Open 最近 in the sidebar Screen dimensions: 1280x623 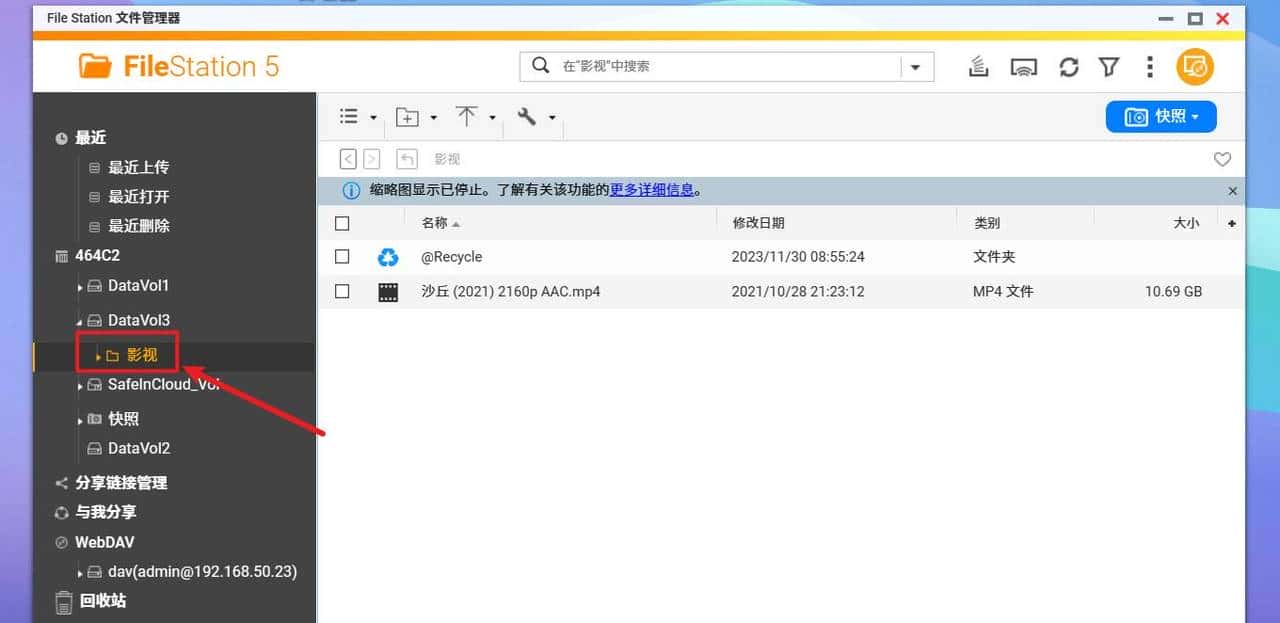[x=90, y=138]
